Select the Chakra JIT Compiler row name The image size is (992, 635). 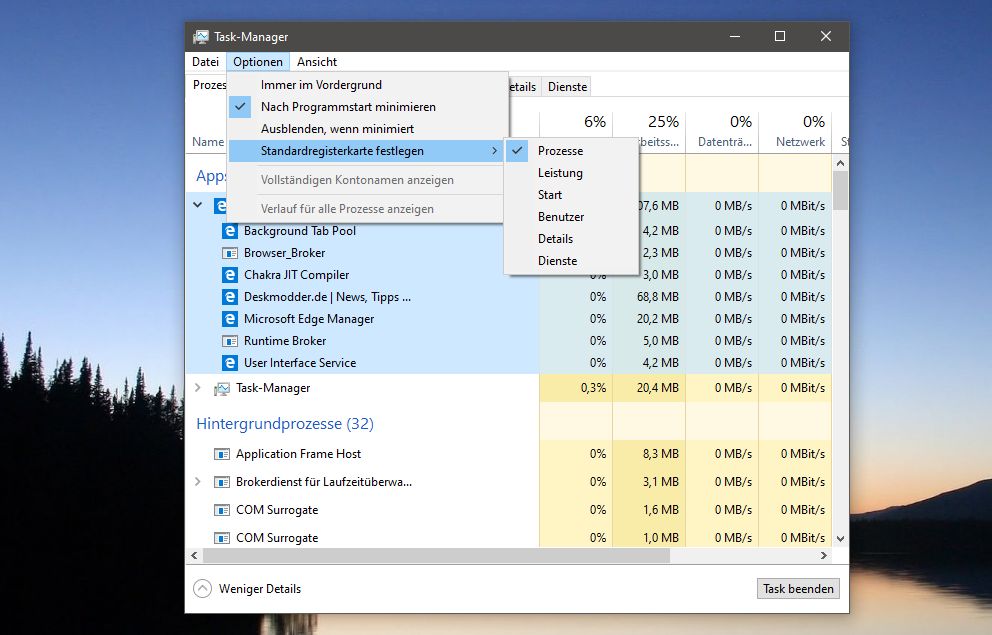coord(297,275)
